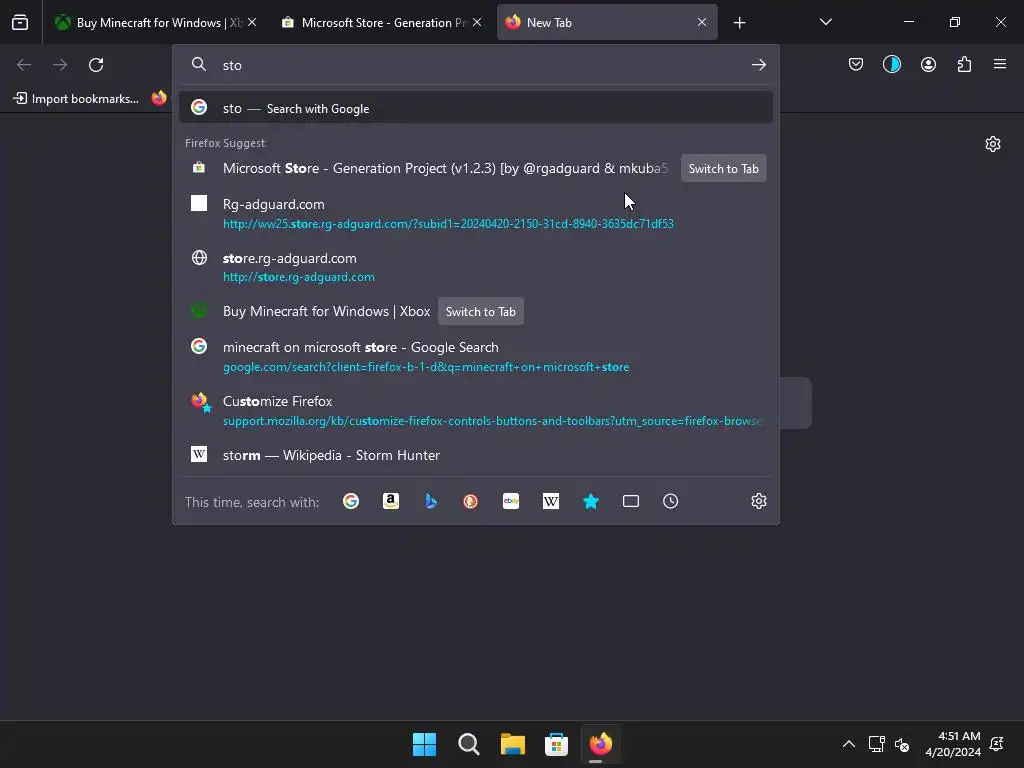Open the clock showing 4:51 AM
The image size is (1024, 768).
953,744
